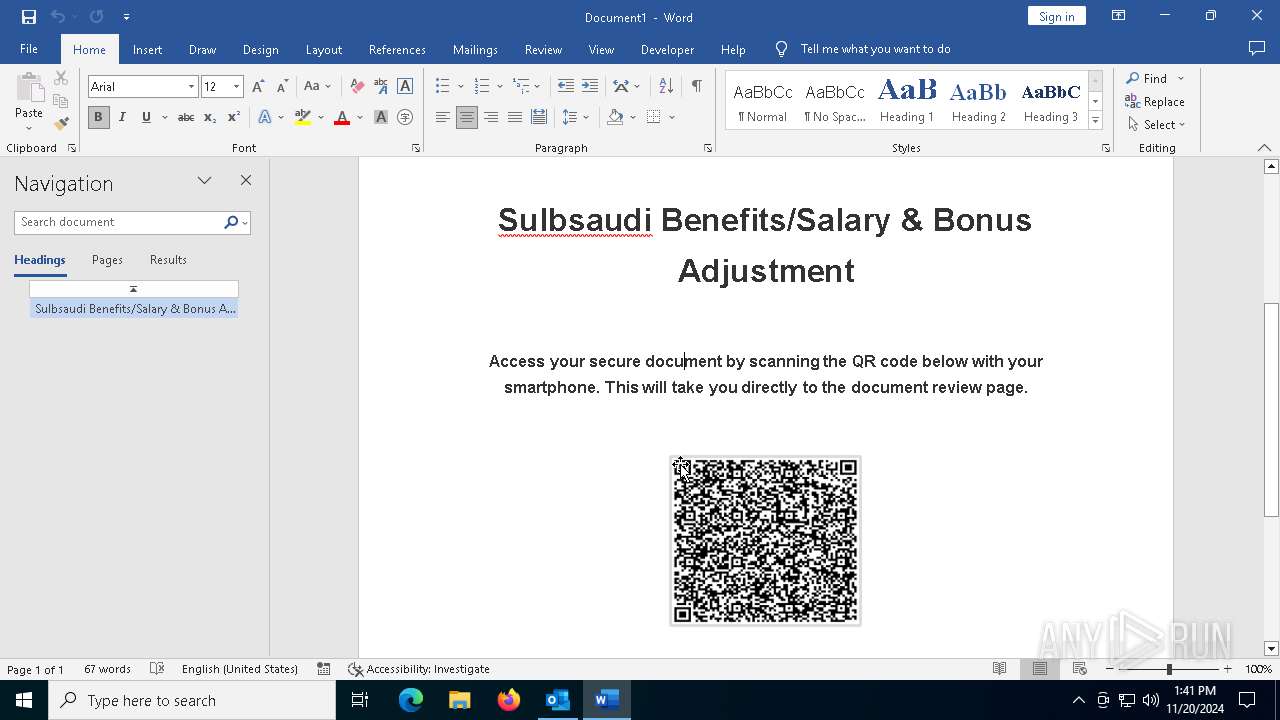The width and height of the screenshot is (1280, 720).
Task: Open Character Shading icon in Font group
Action: pyautogui.click(x=381, y=117)
